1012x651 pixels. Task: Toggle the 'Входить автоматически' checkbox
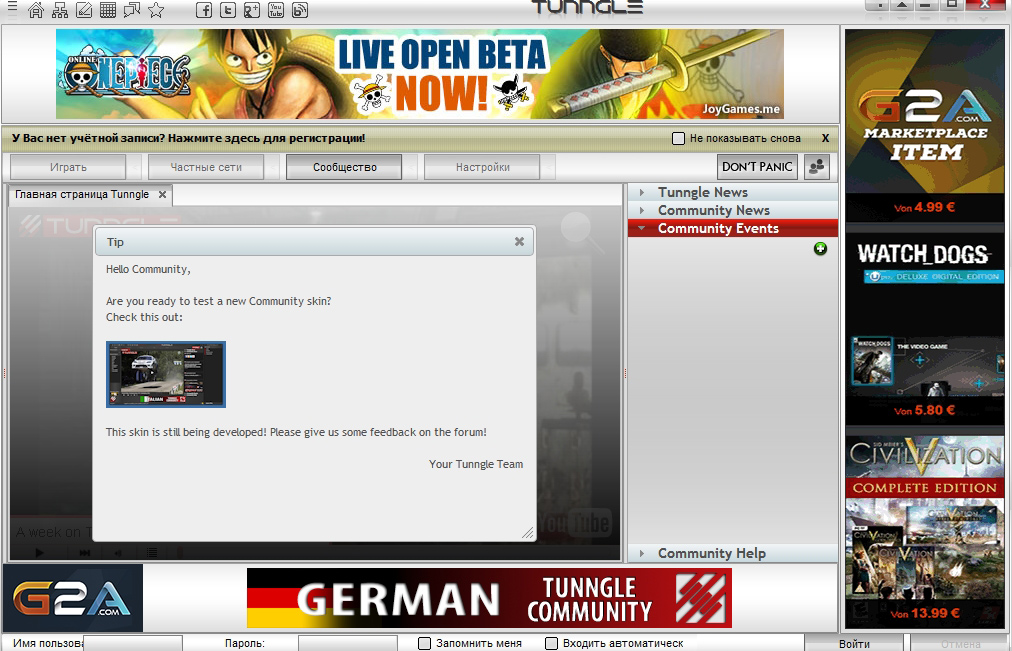point(551,643)
